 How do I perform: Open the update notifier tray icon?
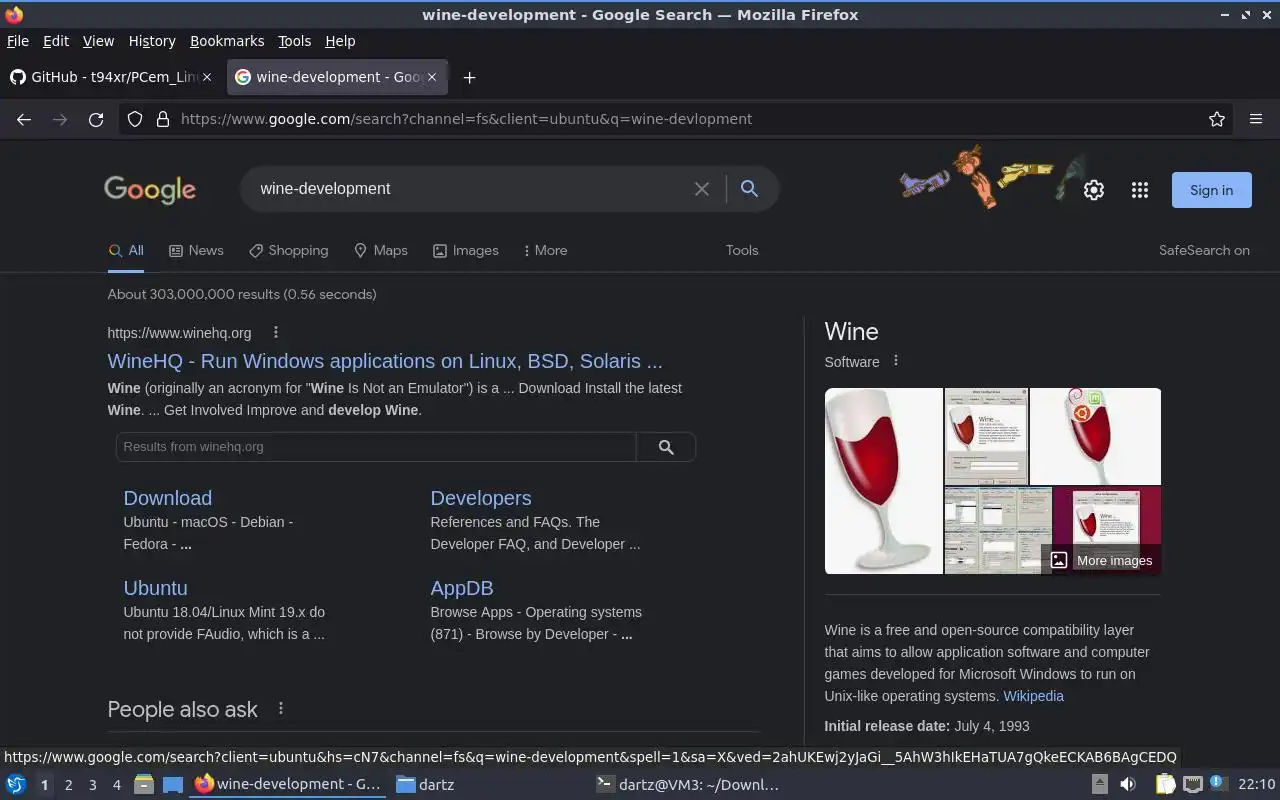pyautogui.click(x=1217, y=783)
